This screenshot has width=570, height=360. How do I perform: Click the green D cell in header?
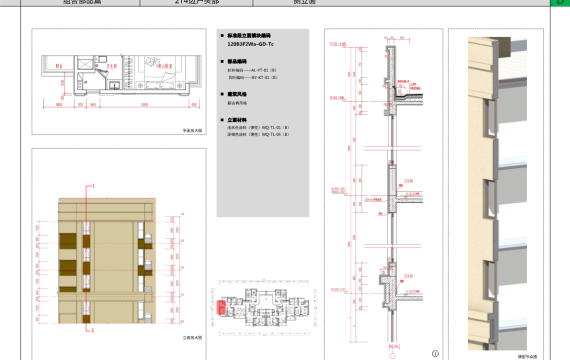[560, 3]
